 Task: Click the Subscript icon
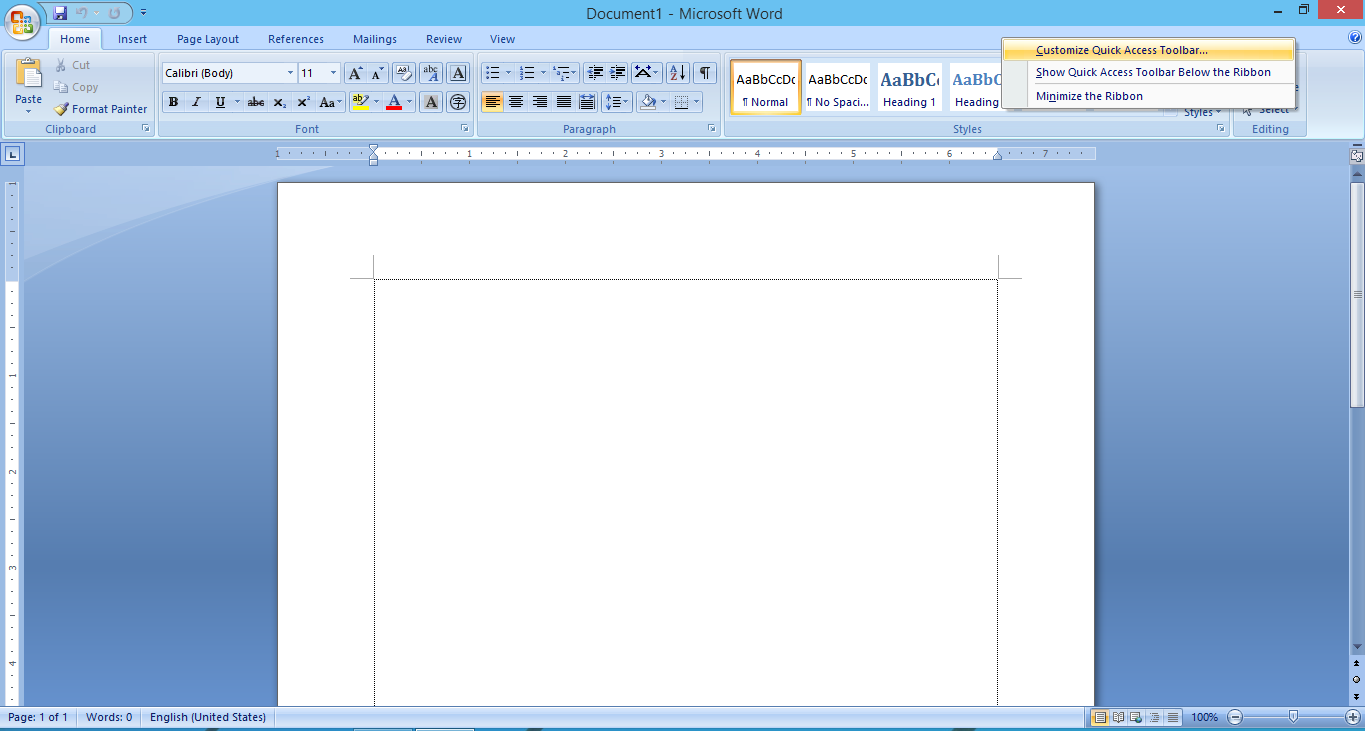[x=281, y=101]
